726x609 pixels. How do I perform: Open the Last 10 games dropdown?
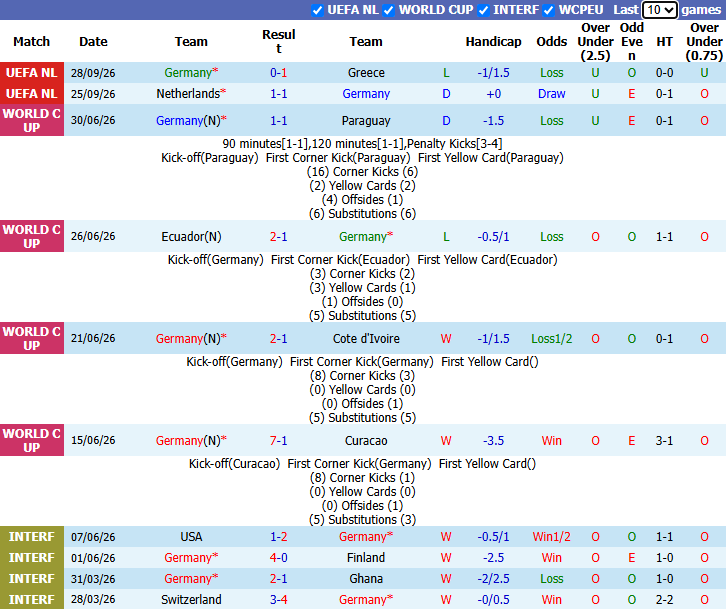pyautogui.click(x=659, y=10)
